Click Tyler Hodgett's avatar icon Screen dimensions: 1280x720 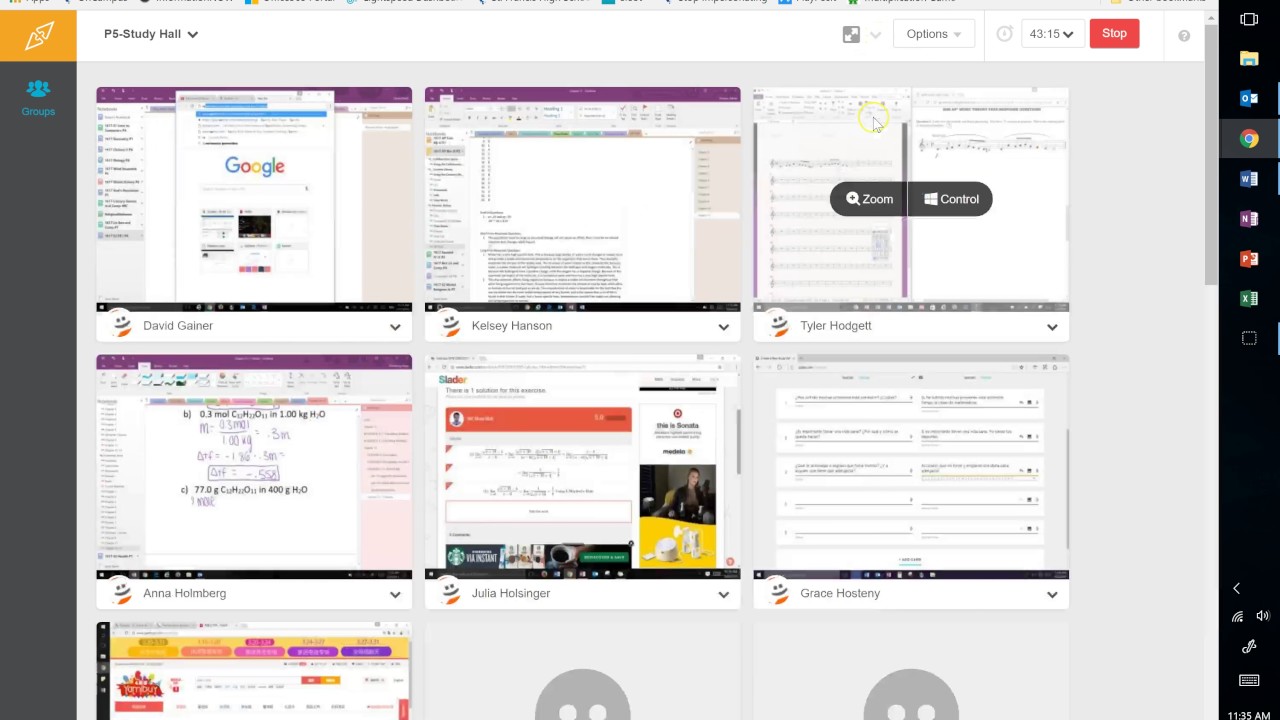pos(778,325)
